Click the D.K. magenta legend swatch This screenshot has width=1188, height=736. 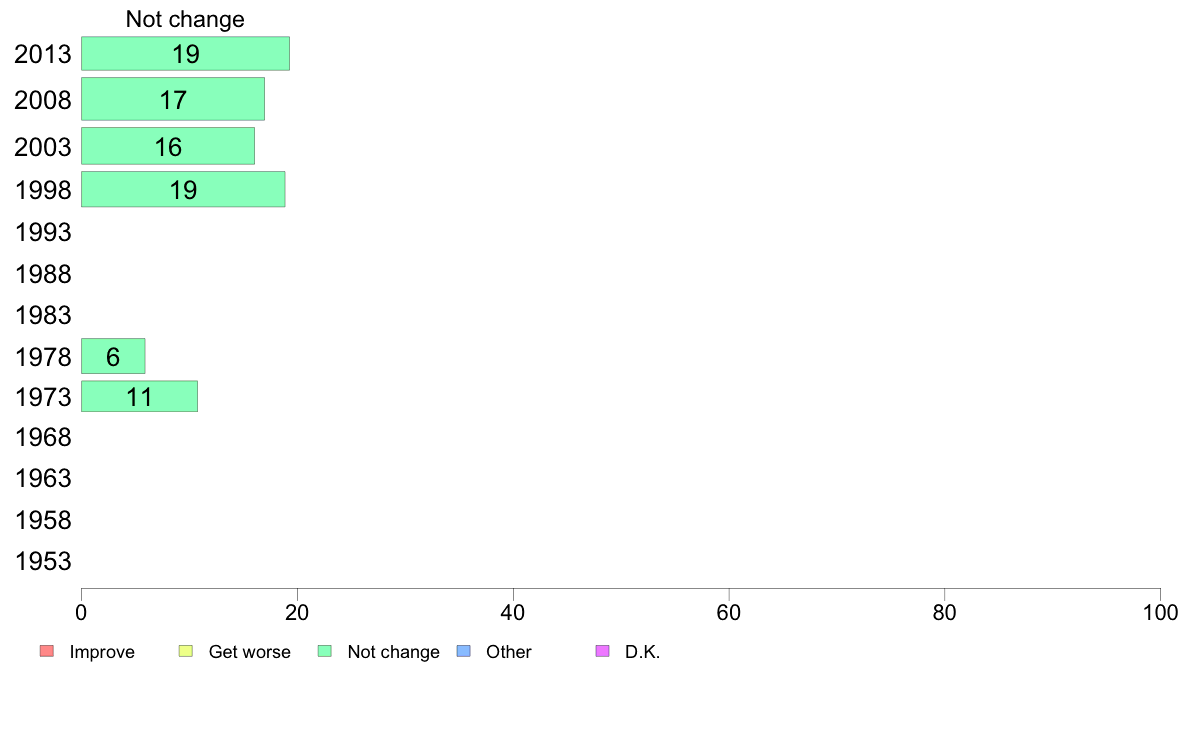click(x=603, y=651)
